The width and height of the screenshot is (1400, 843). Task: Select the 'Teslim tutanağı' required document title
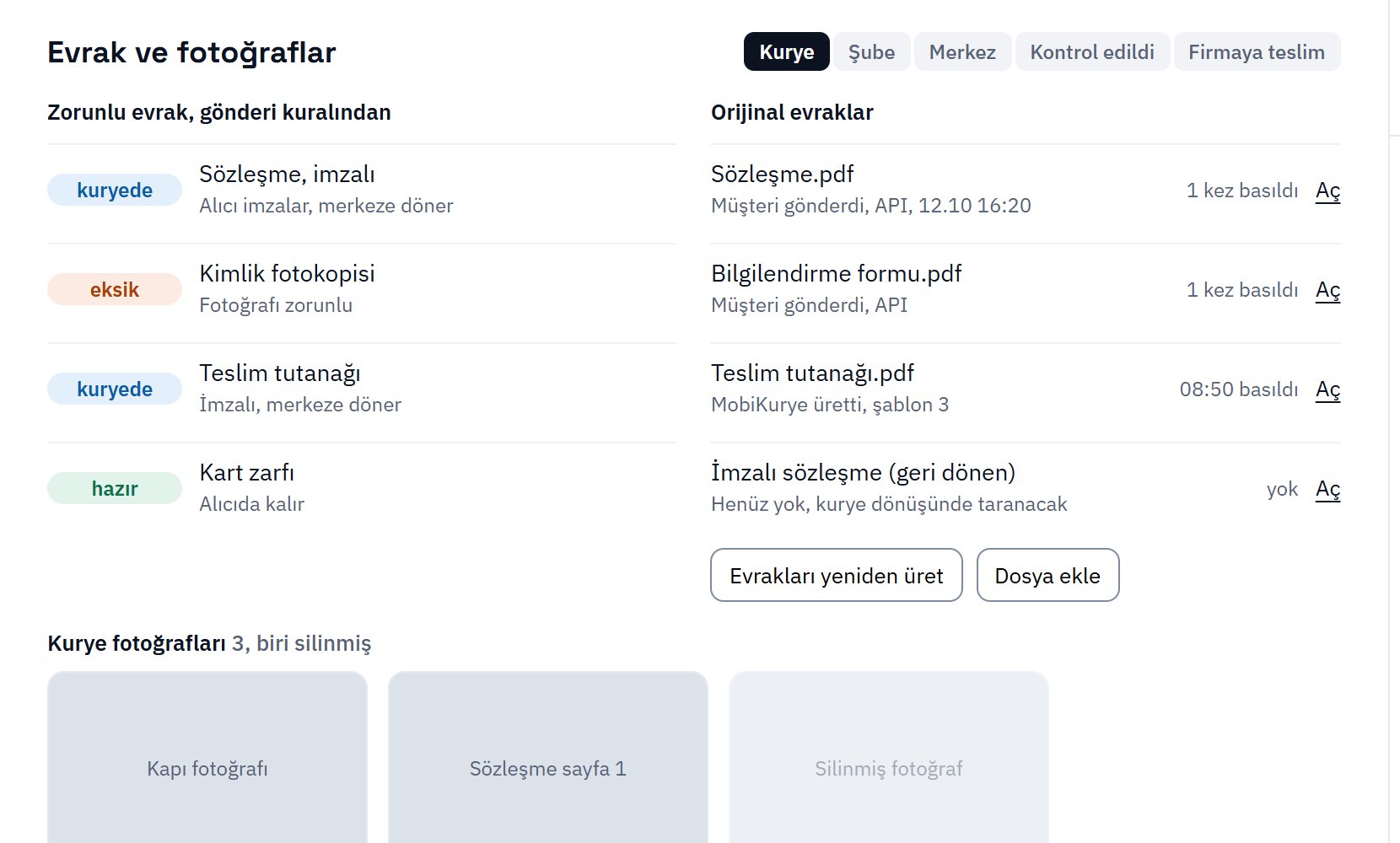coord(280,373)
